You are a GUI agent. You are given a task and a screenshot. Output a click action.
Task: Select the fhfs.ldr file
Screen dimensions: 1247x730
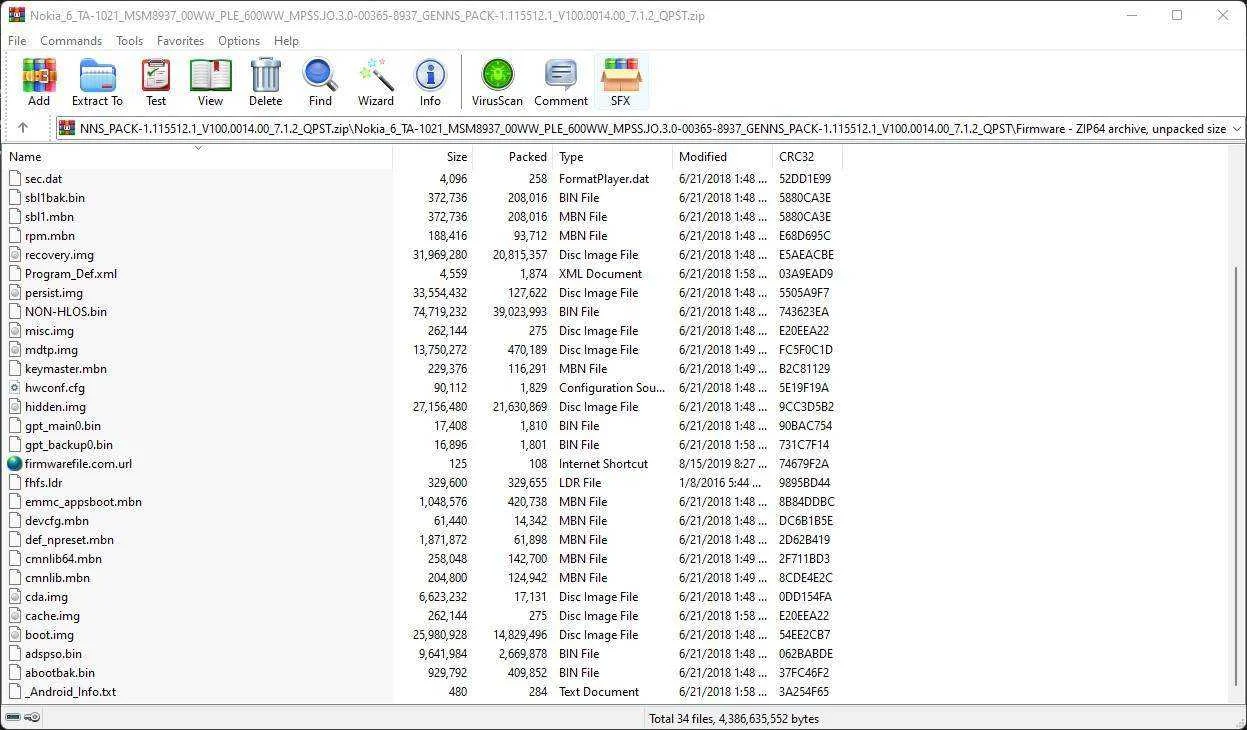[x=43, y=483]
